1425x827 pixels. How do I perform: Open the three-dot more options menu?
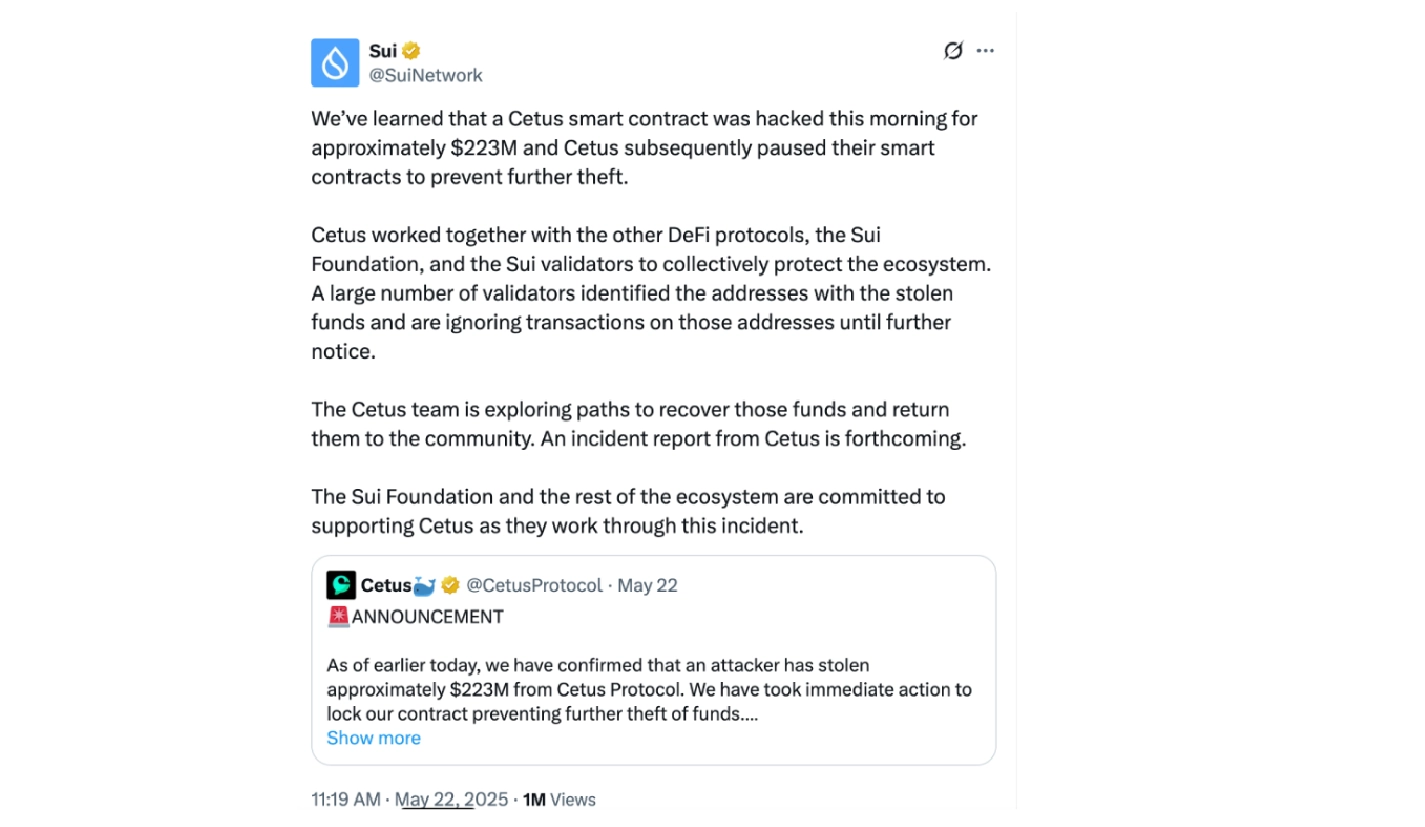coord(986,50)
